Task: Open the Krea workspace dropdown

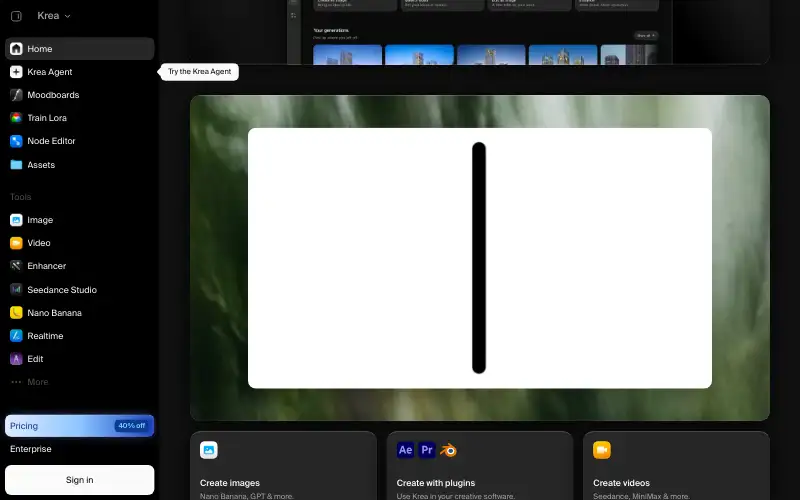Action: [54, 16]
